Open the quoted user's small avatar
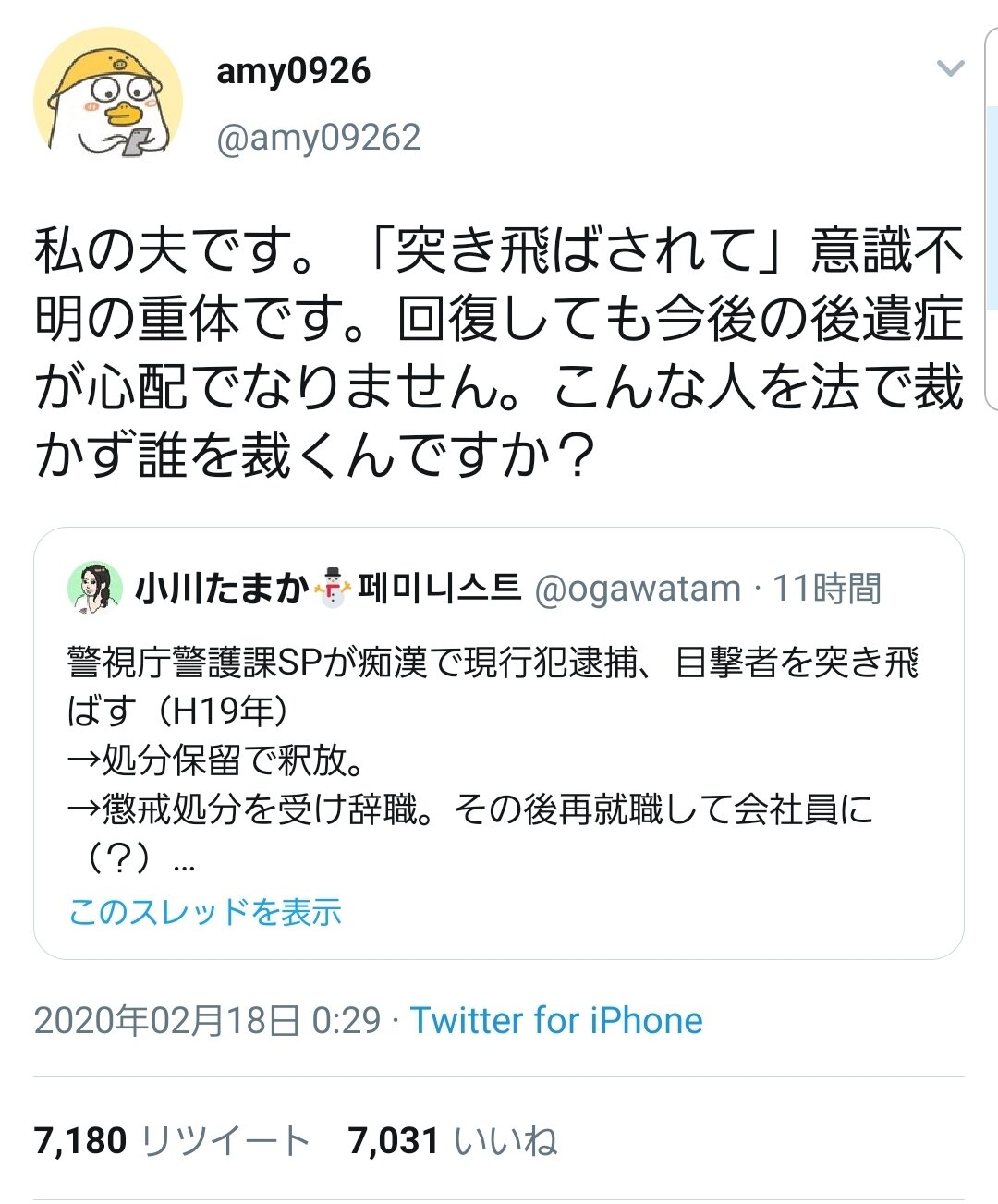Image resolution: width=998 pixels, height=1204 pixels. coord(95,588)
